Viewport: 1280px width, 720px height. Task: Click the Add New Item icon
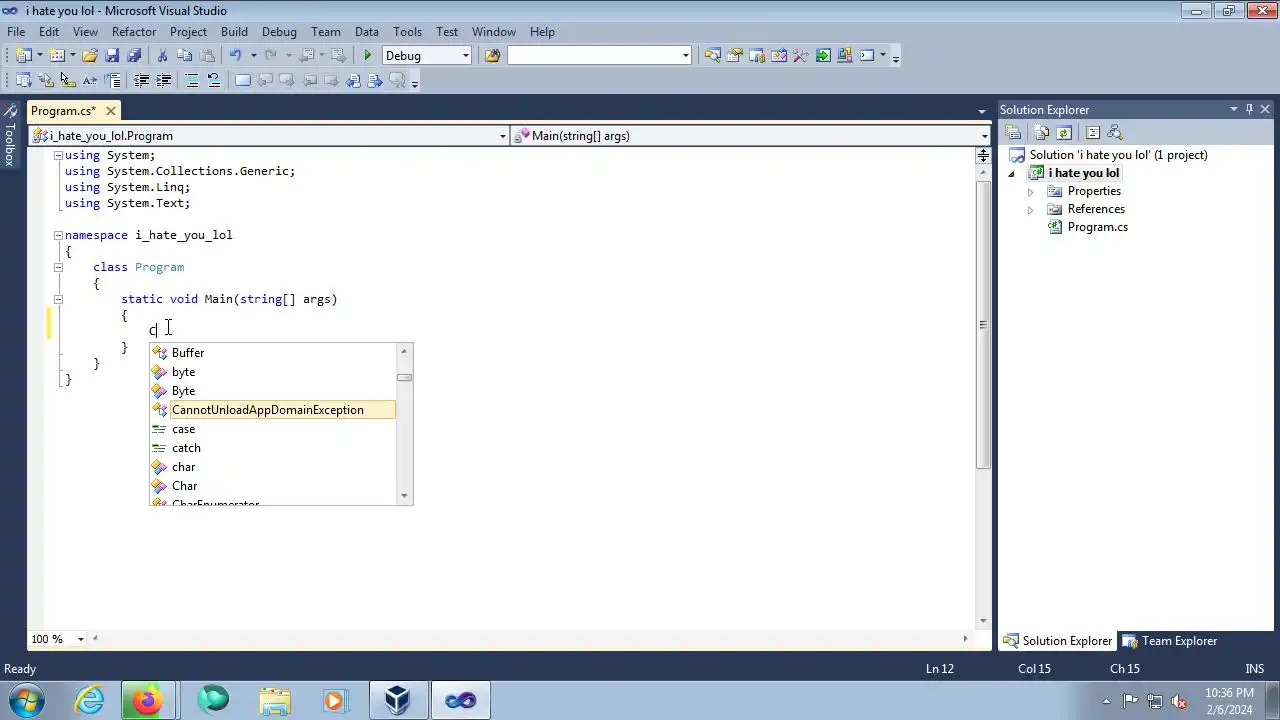tap(56, 56)
